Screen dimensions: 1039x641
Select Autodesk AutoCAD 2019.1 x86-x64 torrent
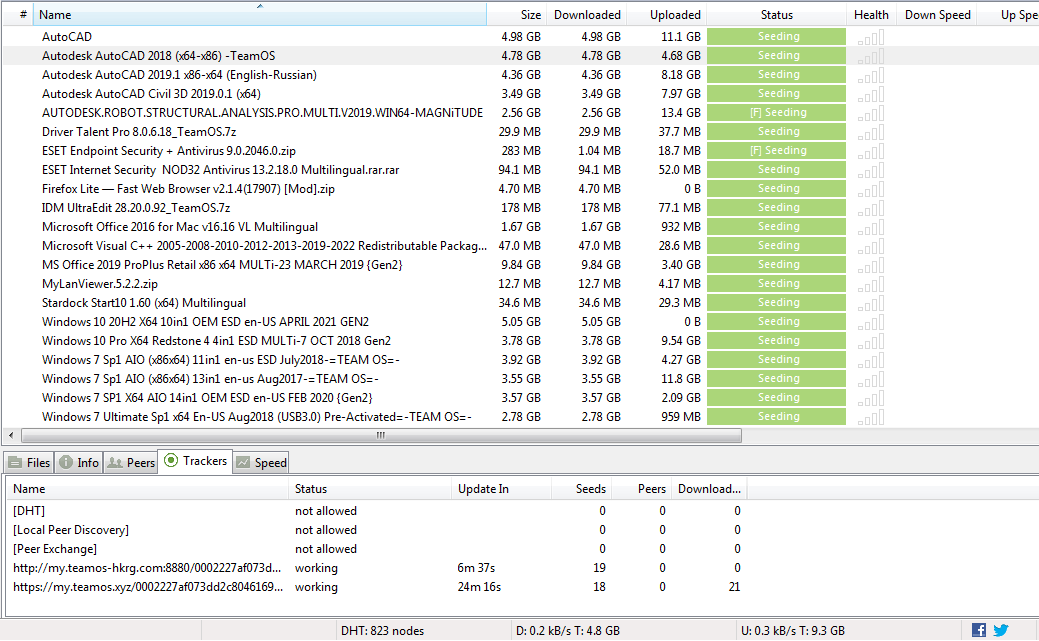point(179,75)
